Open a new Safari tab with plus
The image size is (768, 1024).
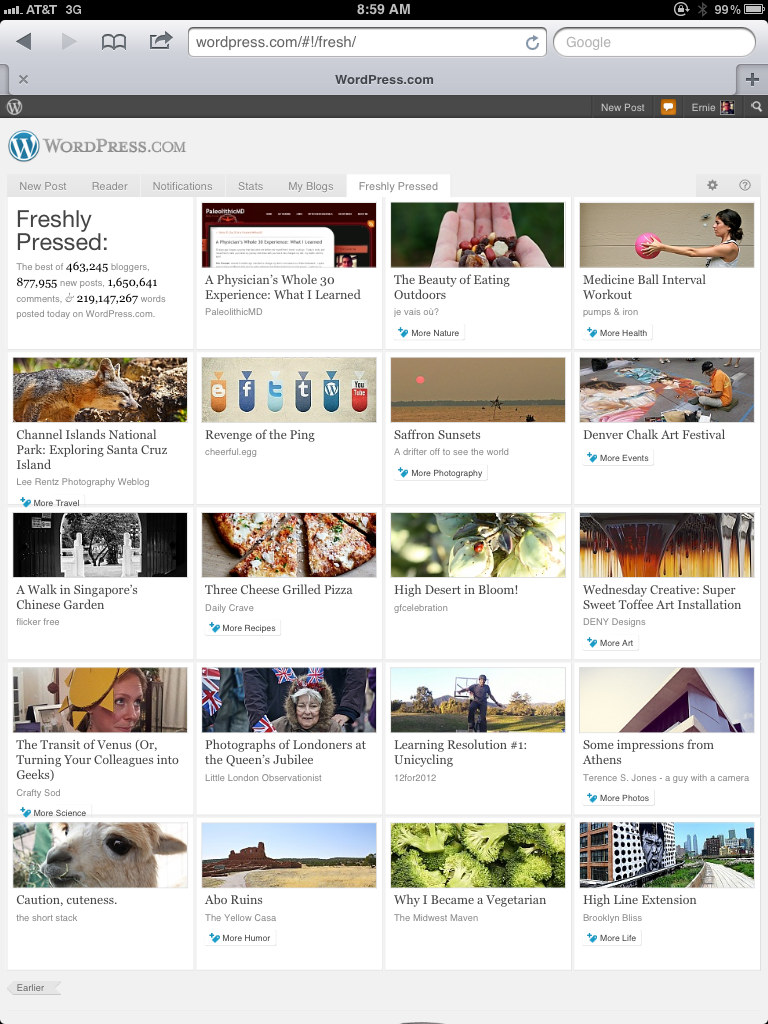(x=752, y=79)
